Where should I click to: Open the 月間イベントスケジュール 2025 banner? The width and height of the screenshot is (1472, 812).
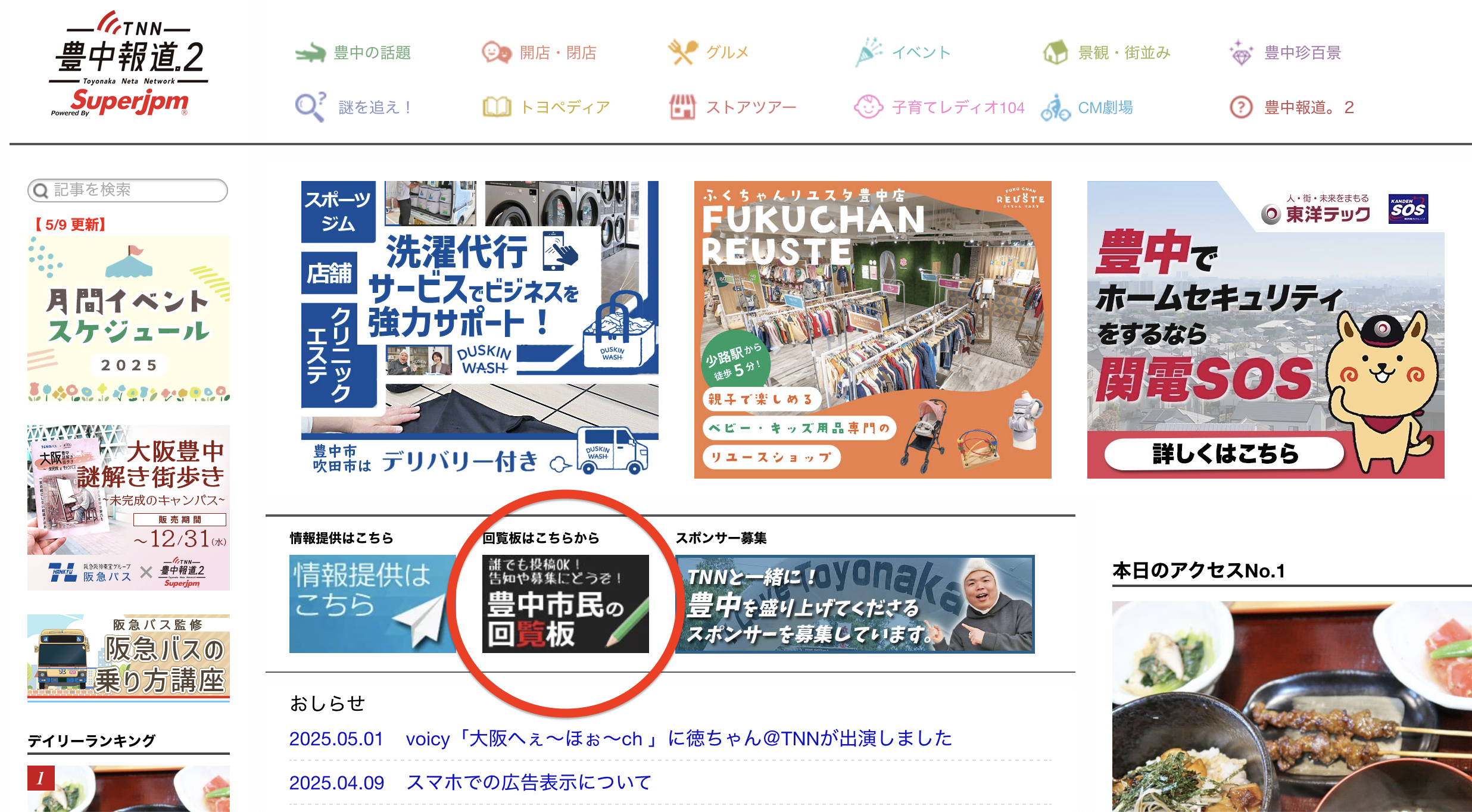point(129,318)
